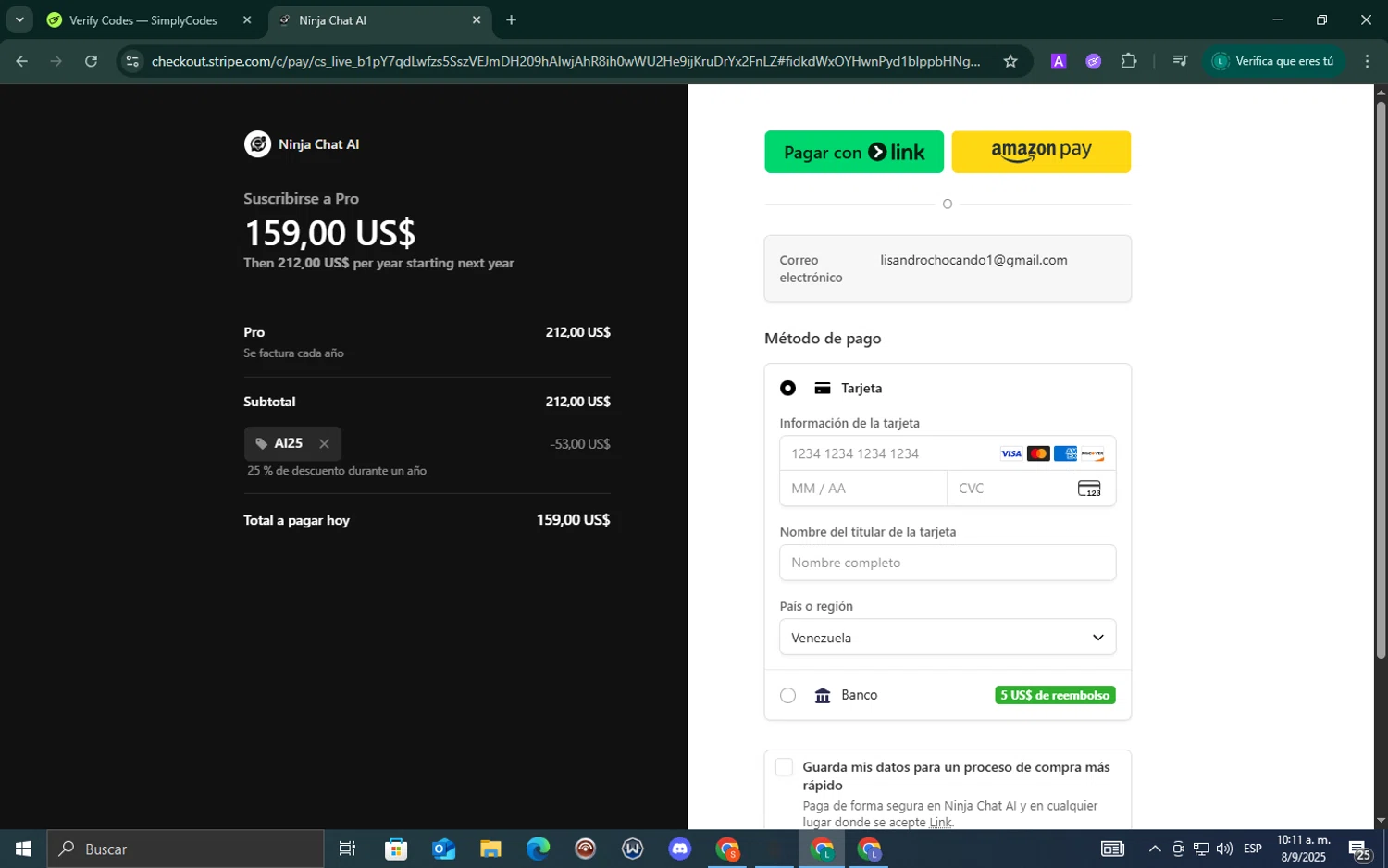1388x868 pixels.
Task: Click the address bar URL
Action: click(565, 61)
